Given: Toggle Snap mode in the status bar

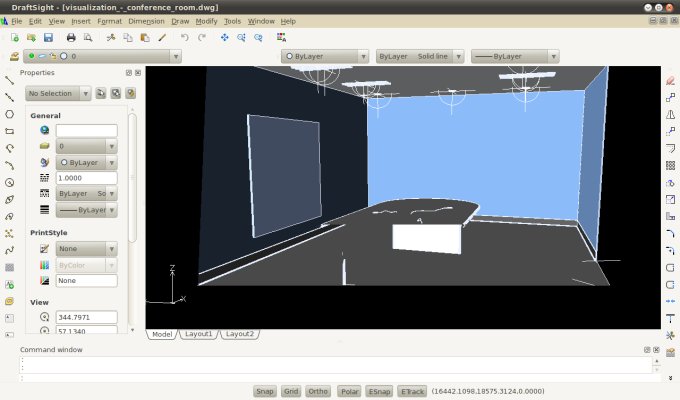Looking at the screenshot, I should (265, 391).
